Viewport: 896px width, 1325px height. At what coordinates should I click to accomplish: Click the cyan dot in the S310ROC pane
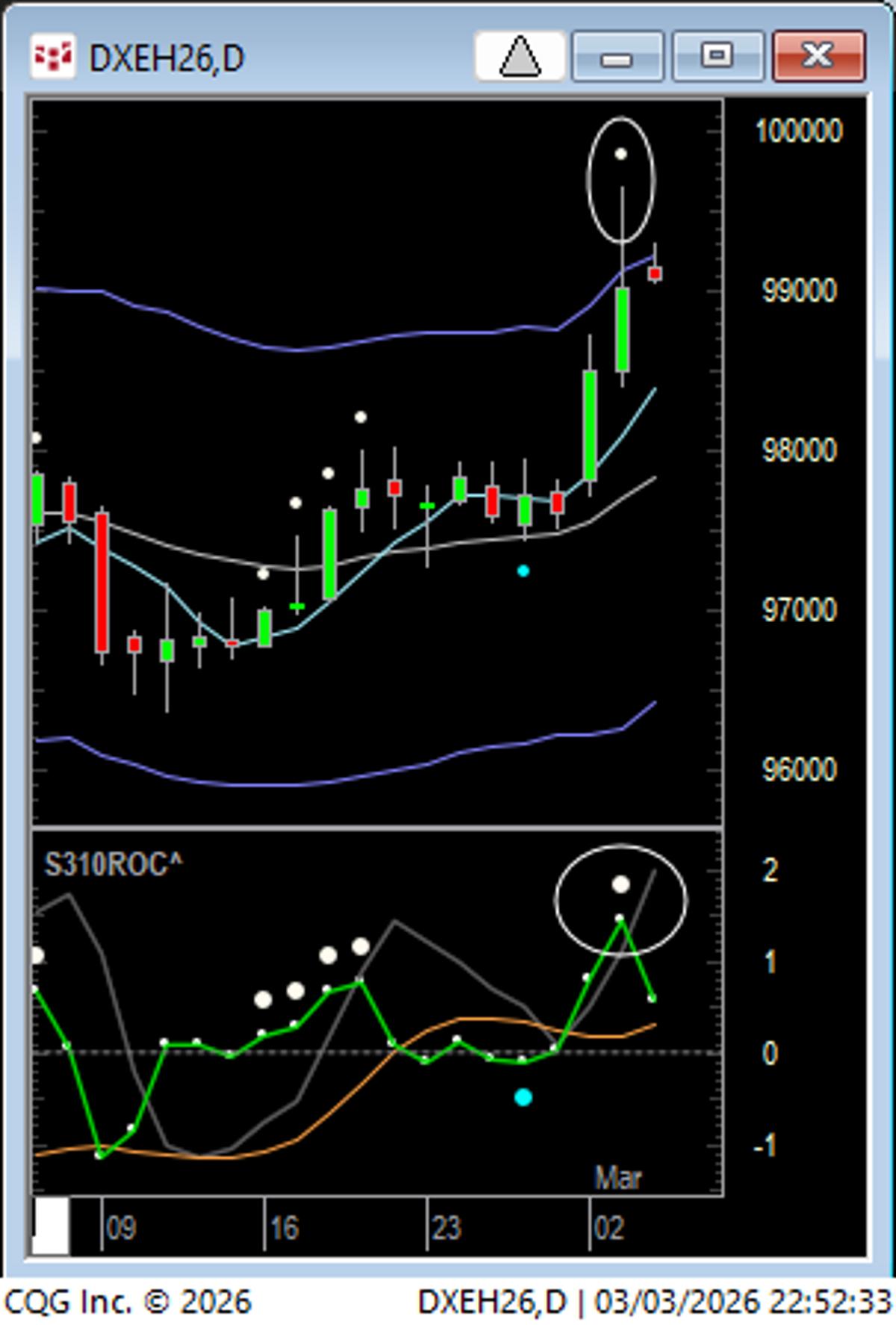tap(523, 1097)
